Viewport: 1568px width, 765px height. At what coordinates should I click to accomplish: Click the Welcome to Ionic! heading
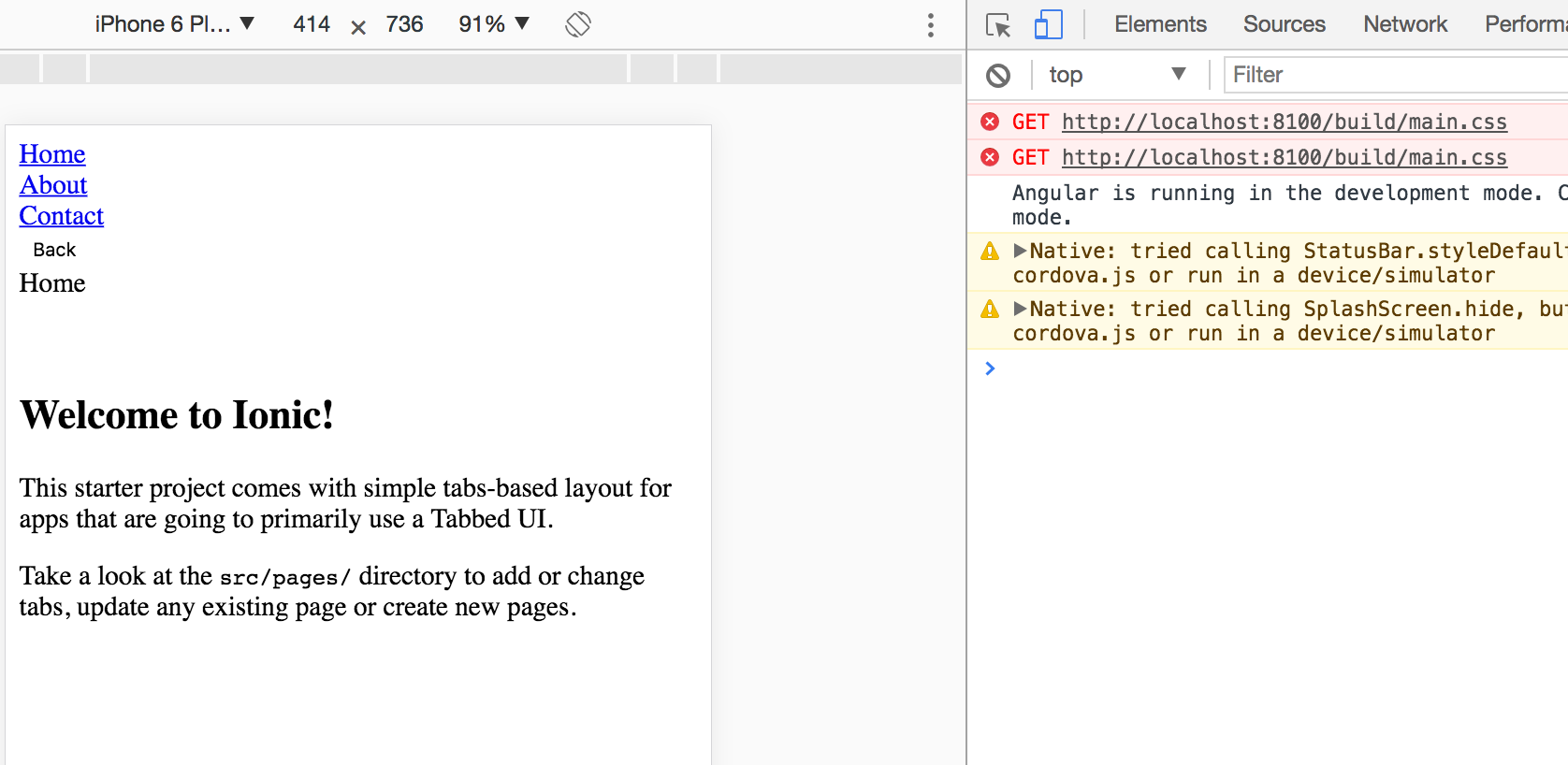tap(177, 415)
